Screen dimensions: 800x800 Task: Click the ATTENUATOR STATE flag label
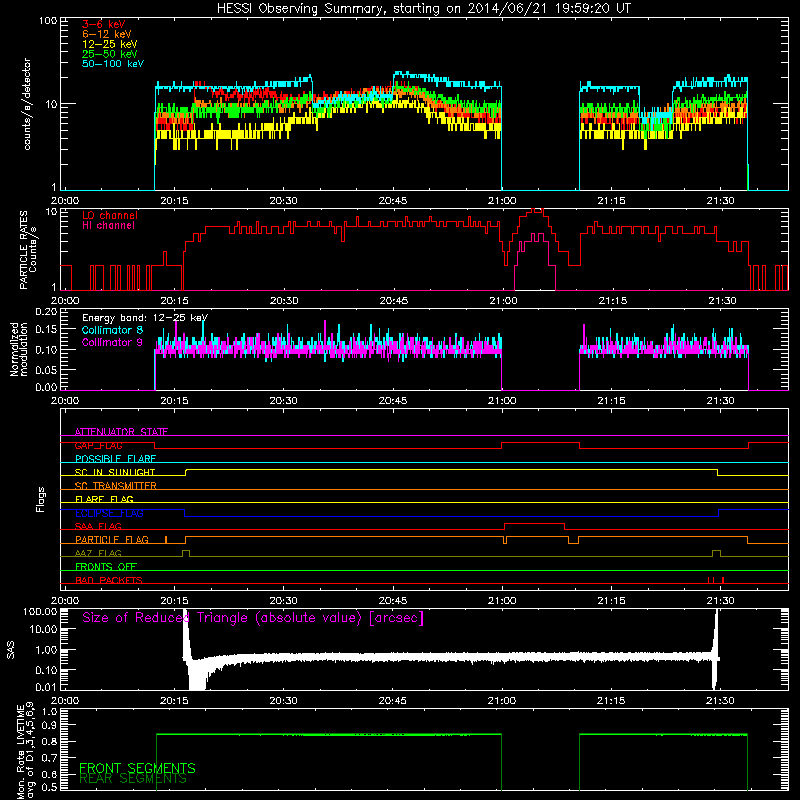(121, 432)
